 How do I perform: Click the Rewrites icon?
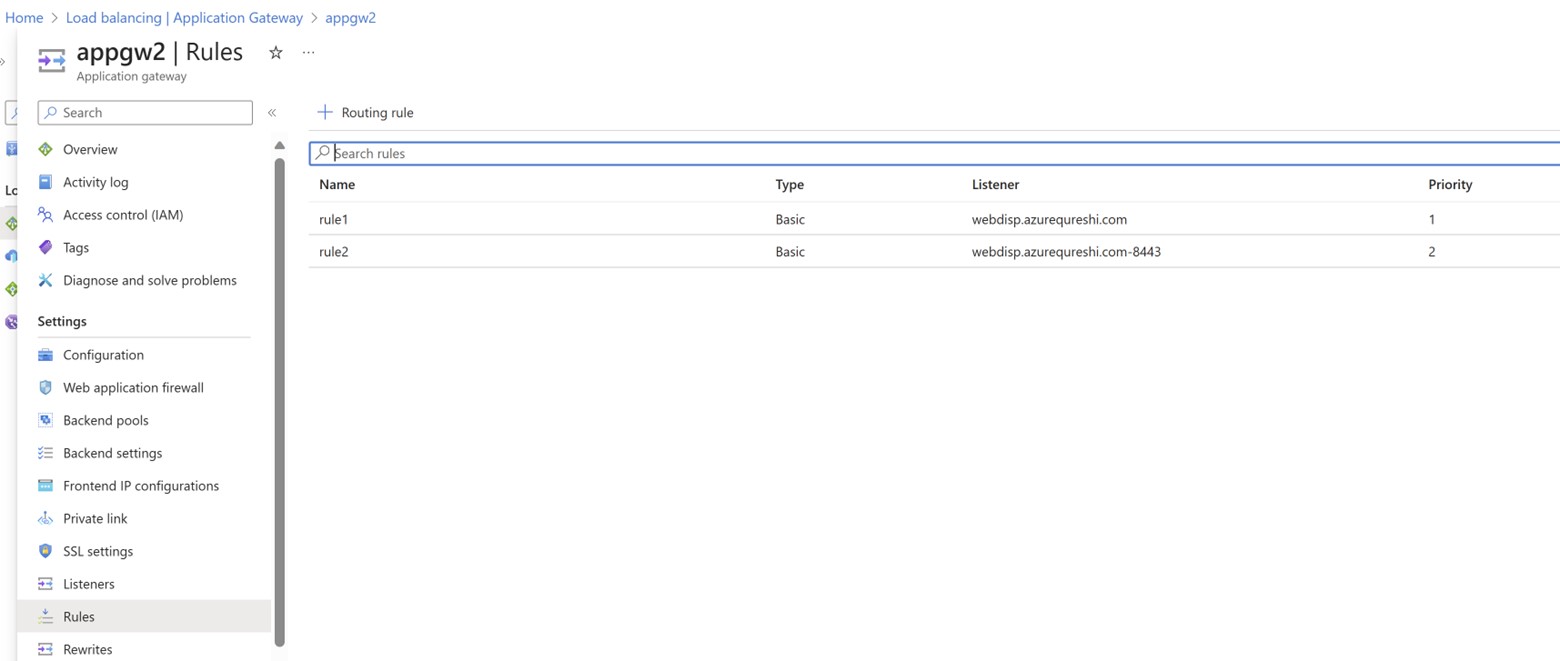[45, 649]
